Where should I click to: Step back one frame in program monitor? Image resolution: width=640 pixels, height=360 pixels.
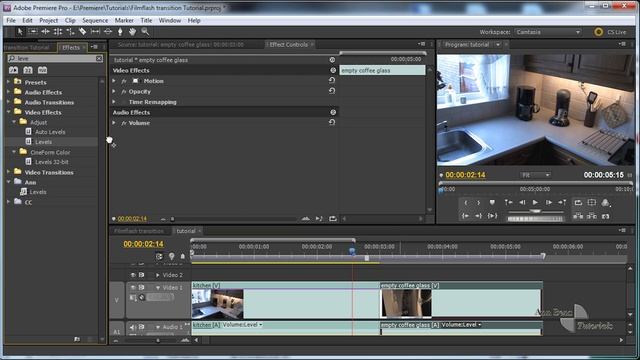click(x=522, y=202)
